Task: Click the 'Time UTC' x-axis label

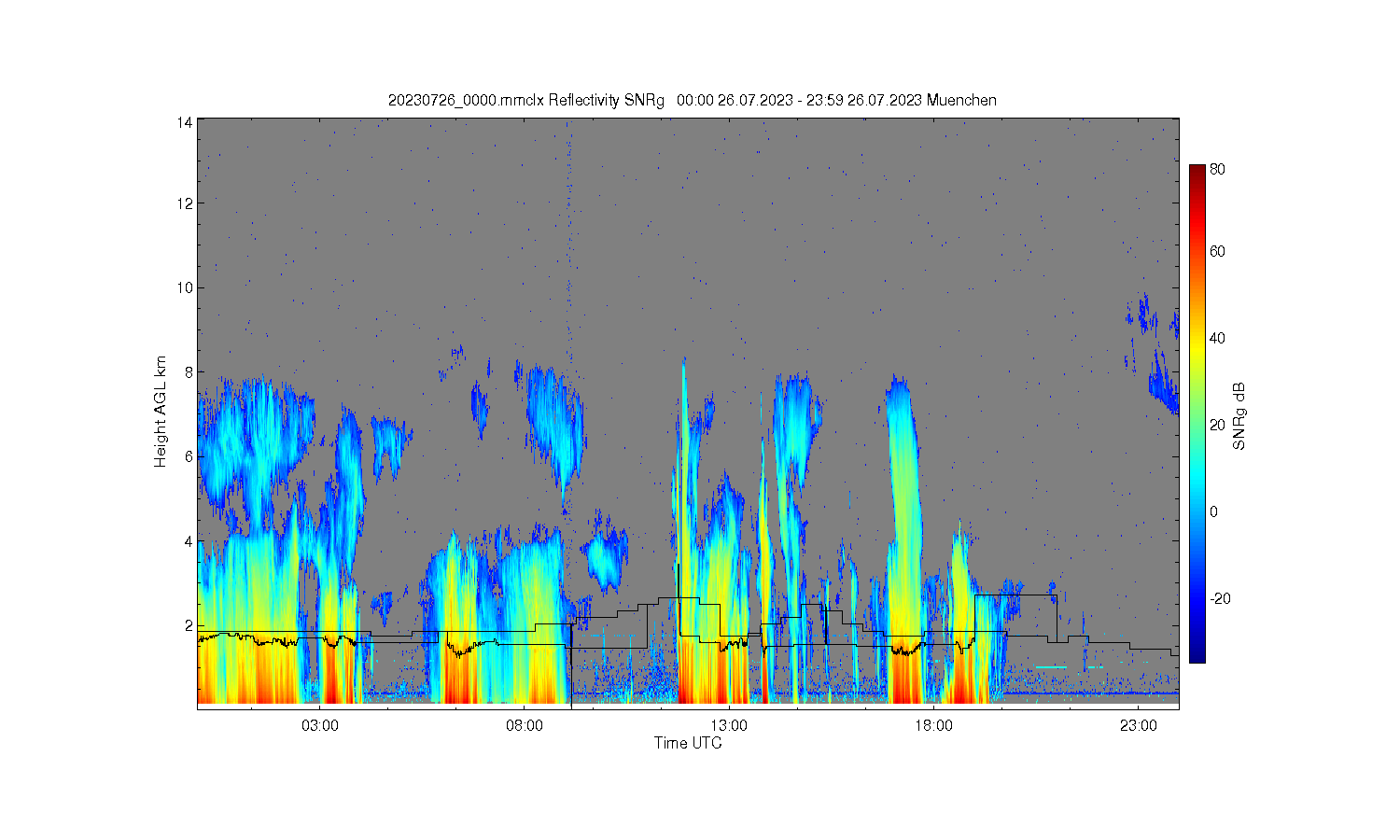Action: pyautogui.click(x=688, y=743)
